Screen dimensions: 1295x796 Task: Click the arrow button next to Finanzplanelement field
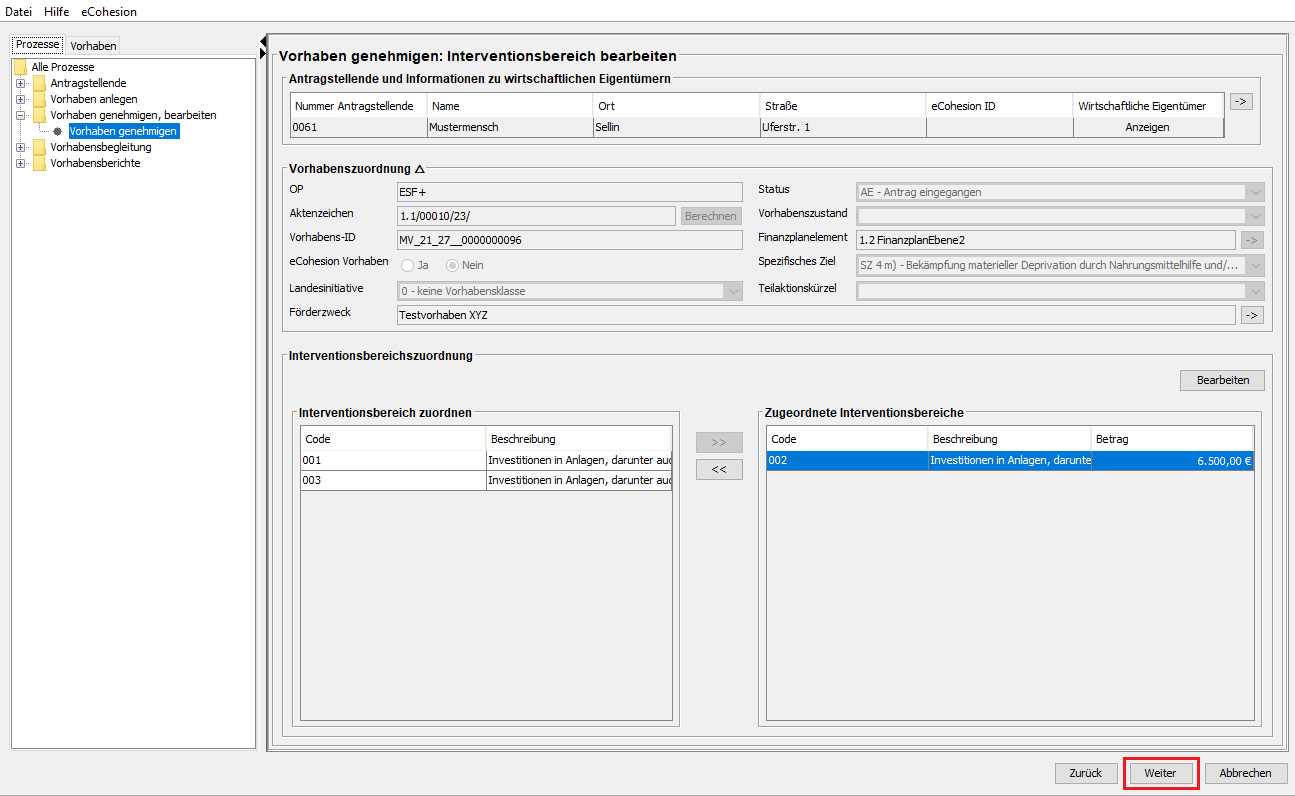1251,239
